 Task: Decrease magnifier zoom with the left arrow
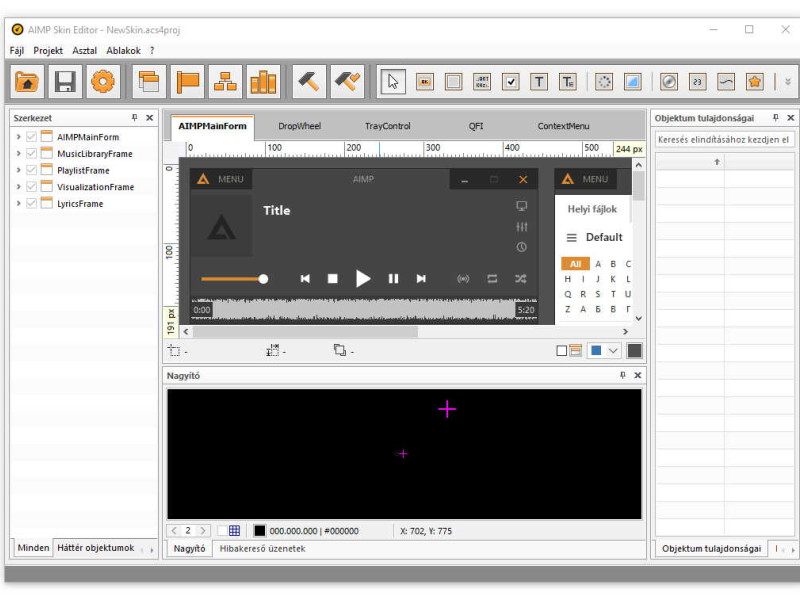174,531
